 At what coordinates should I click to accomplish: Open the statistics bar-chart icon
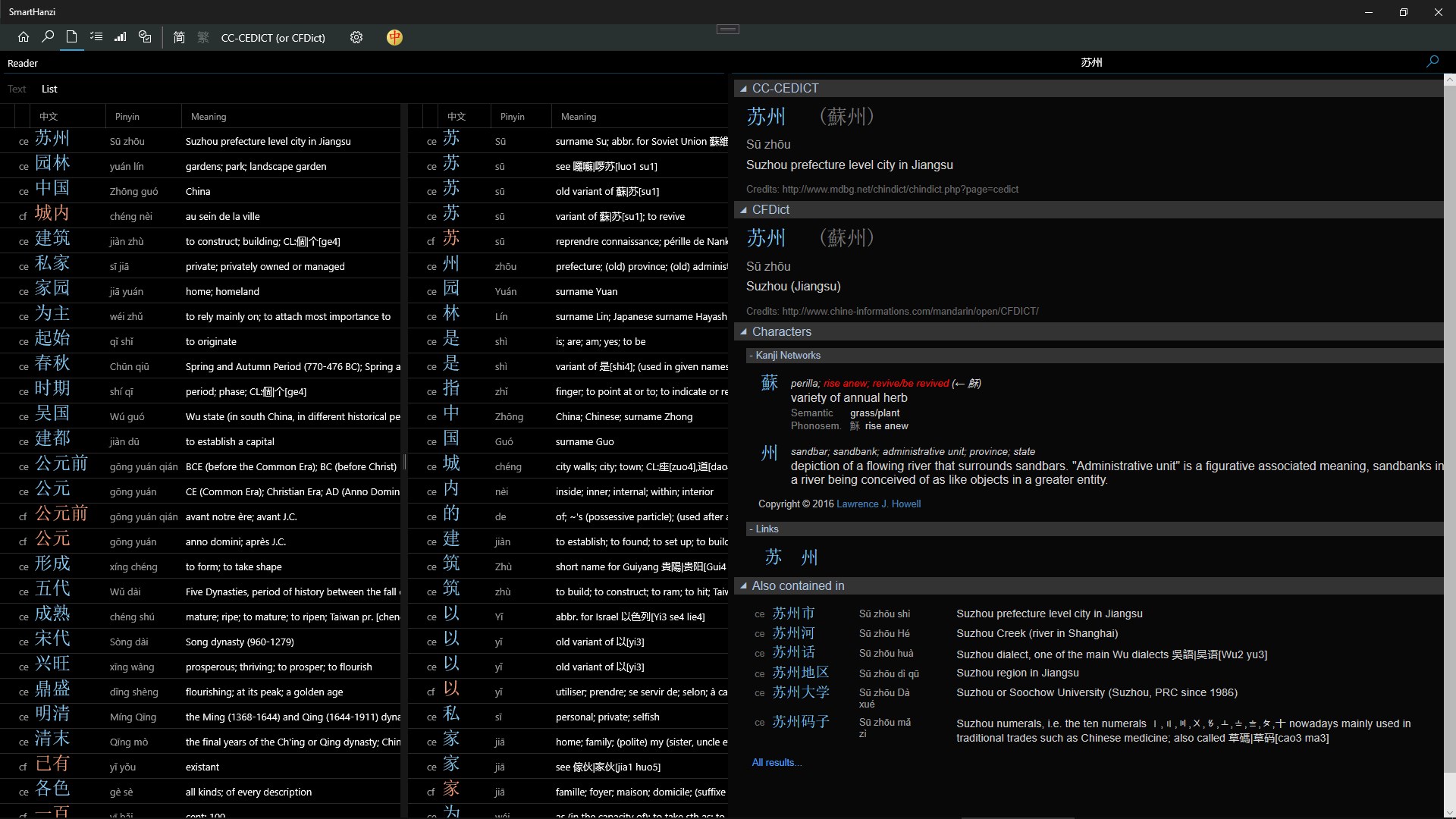(x=121, y=36)
